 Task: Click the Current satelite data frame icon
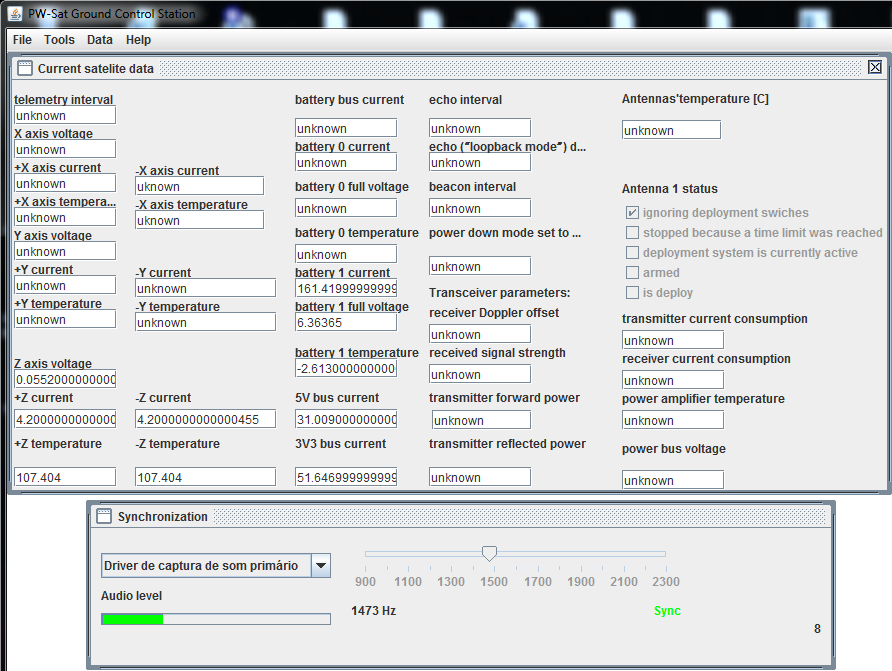pos(25,68)
